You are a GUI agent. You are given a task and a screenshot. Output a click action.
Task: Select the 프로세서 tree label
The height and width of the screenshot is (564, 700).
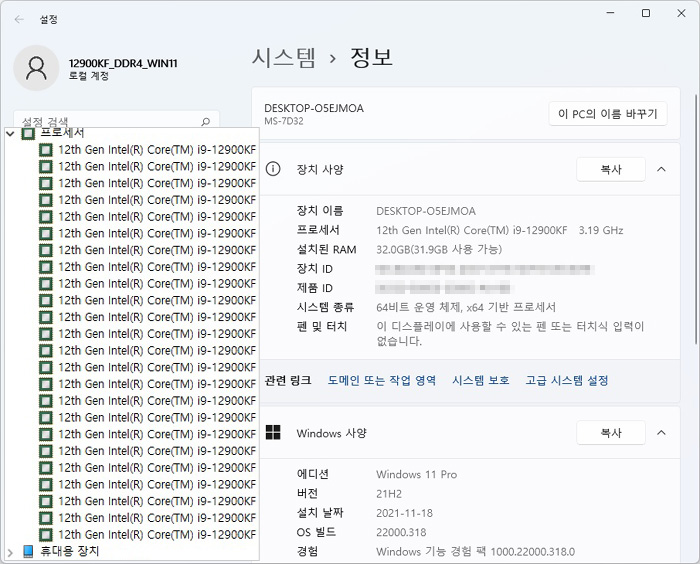pos(62,133)
